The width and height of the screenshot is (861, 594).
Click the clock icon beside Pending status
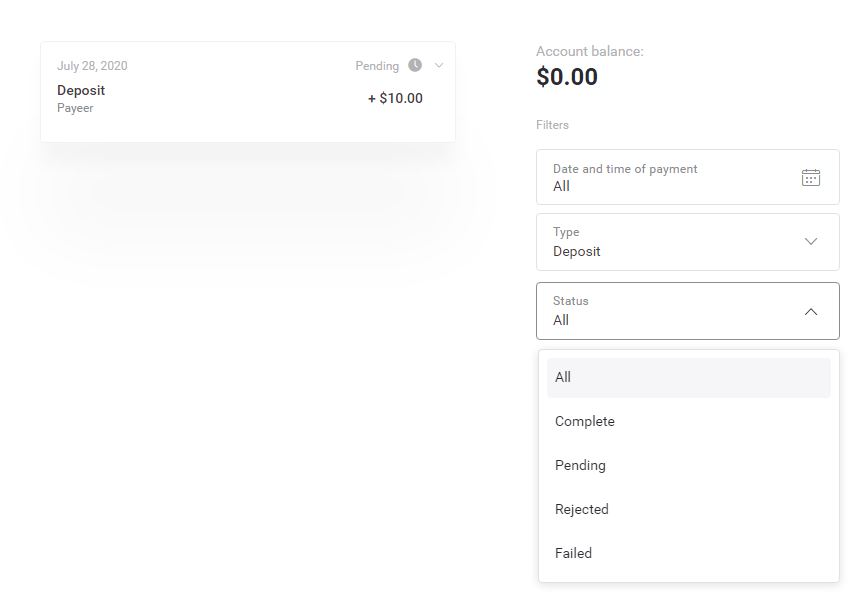pyautogui.click(x=415, y=65)
